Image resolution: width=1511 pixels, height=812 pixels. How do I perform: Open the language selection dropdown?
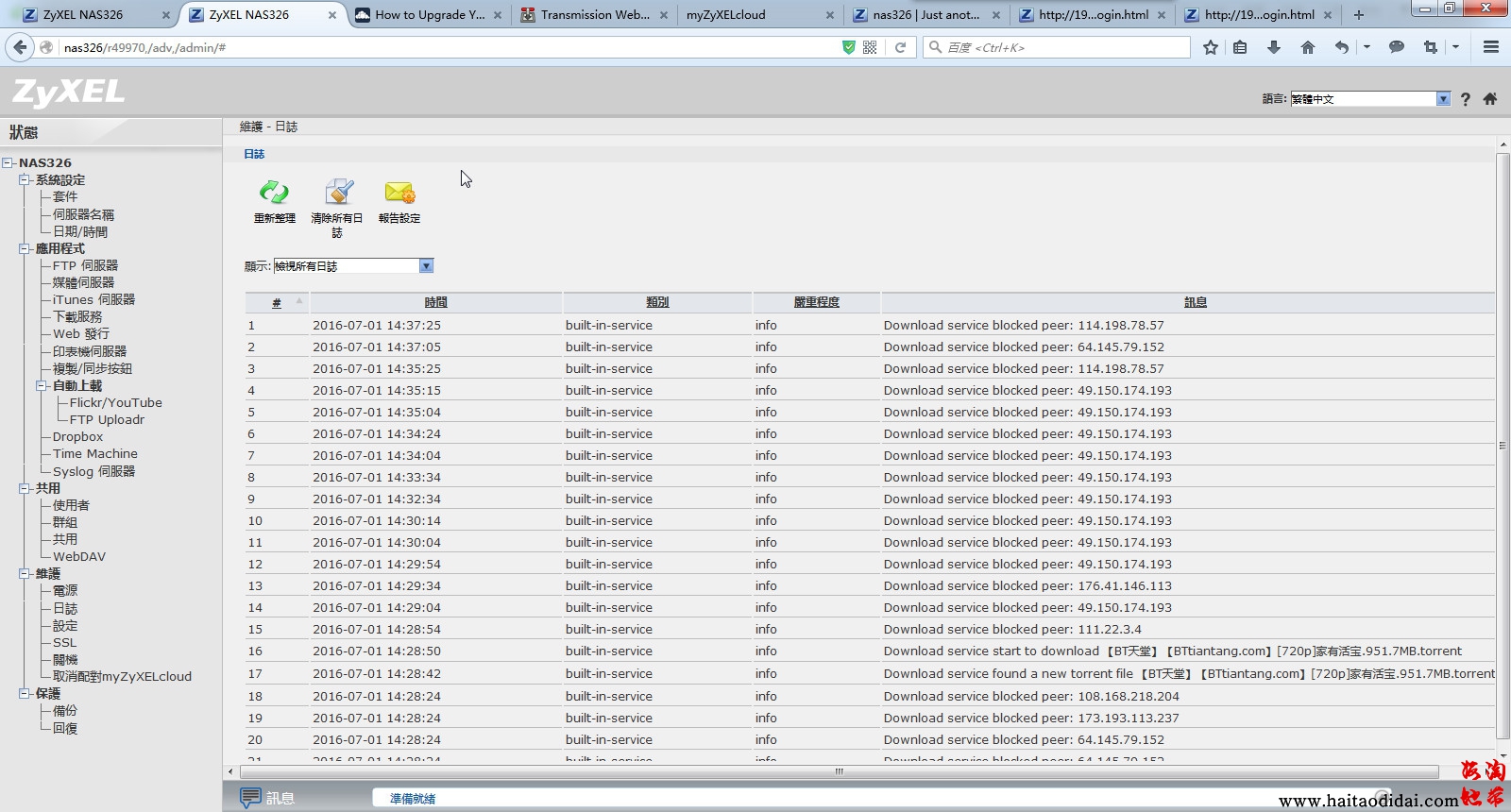point(1443,99)
